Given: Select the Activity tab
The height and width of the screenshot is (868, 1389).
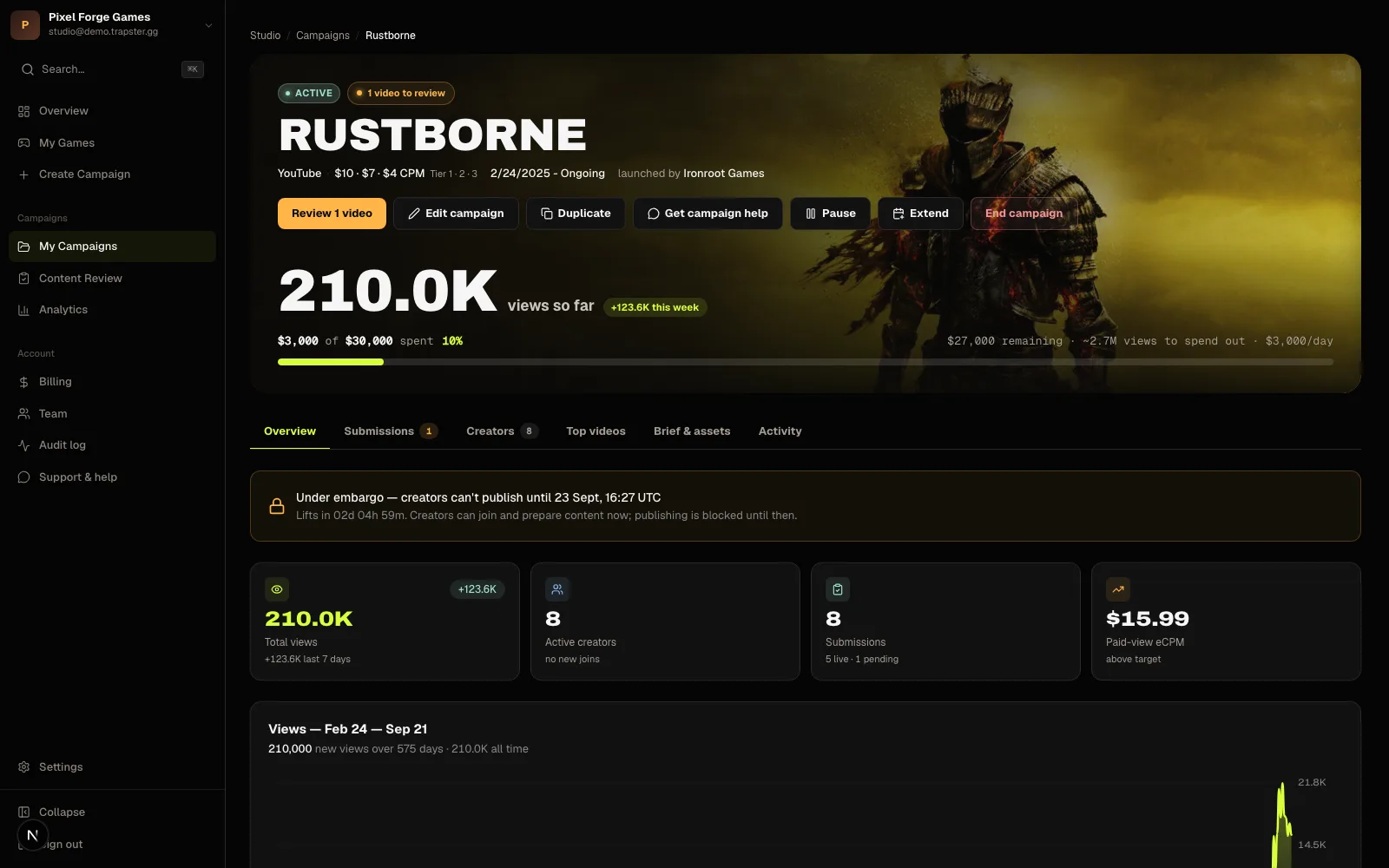Looking at the screenshot, I should tap(780, 431).
